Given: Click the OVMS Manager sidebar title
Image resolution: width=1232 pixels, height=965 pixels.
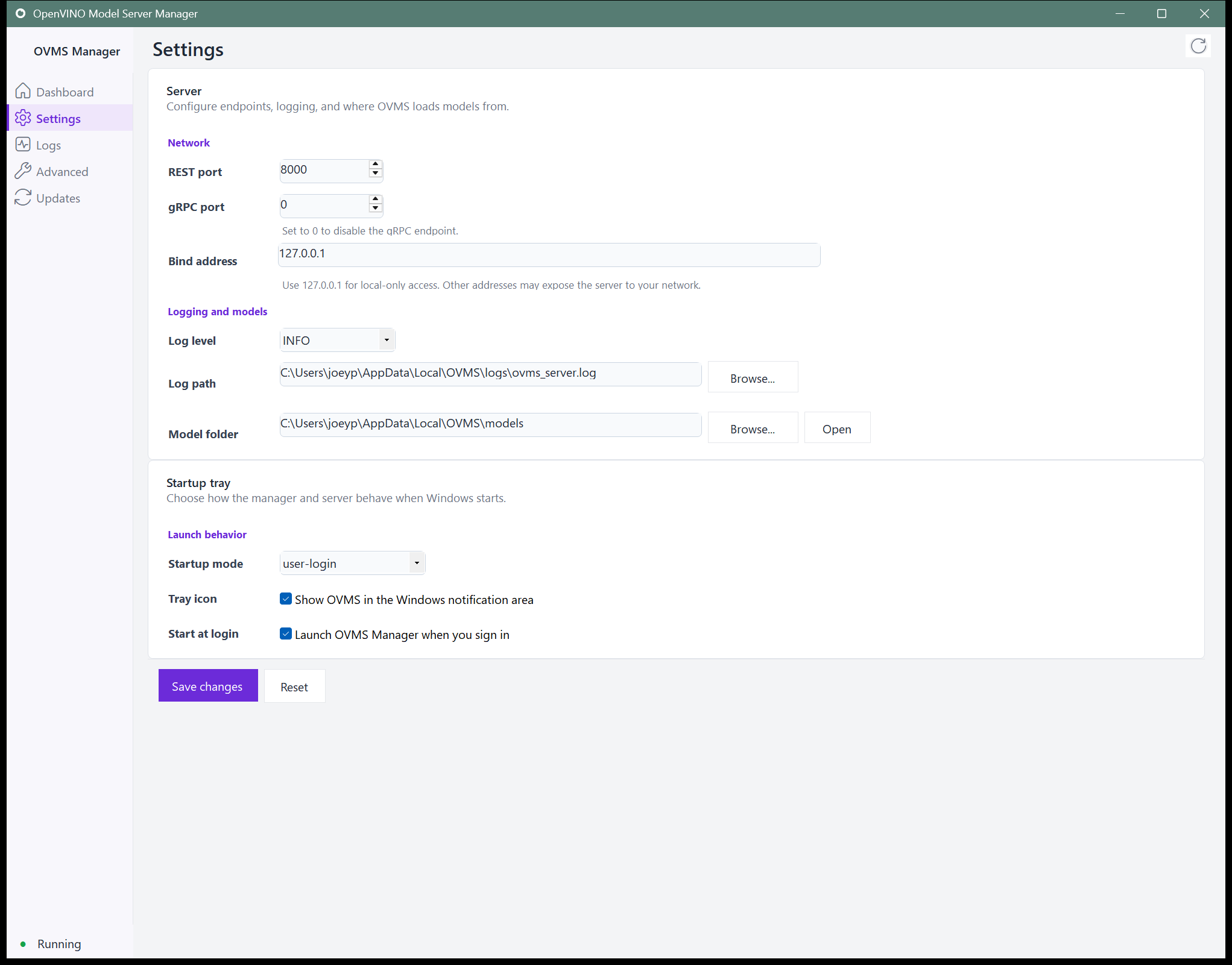Looking at the screenshot, I should (x=77, y=51).
